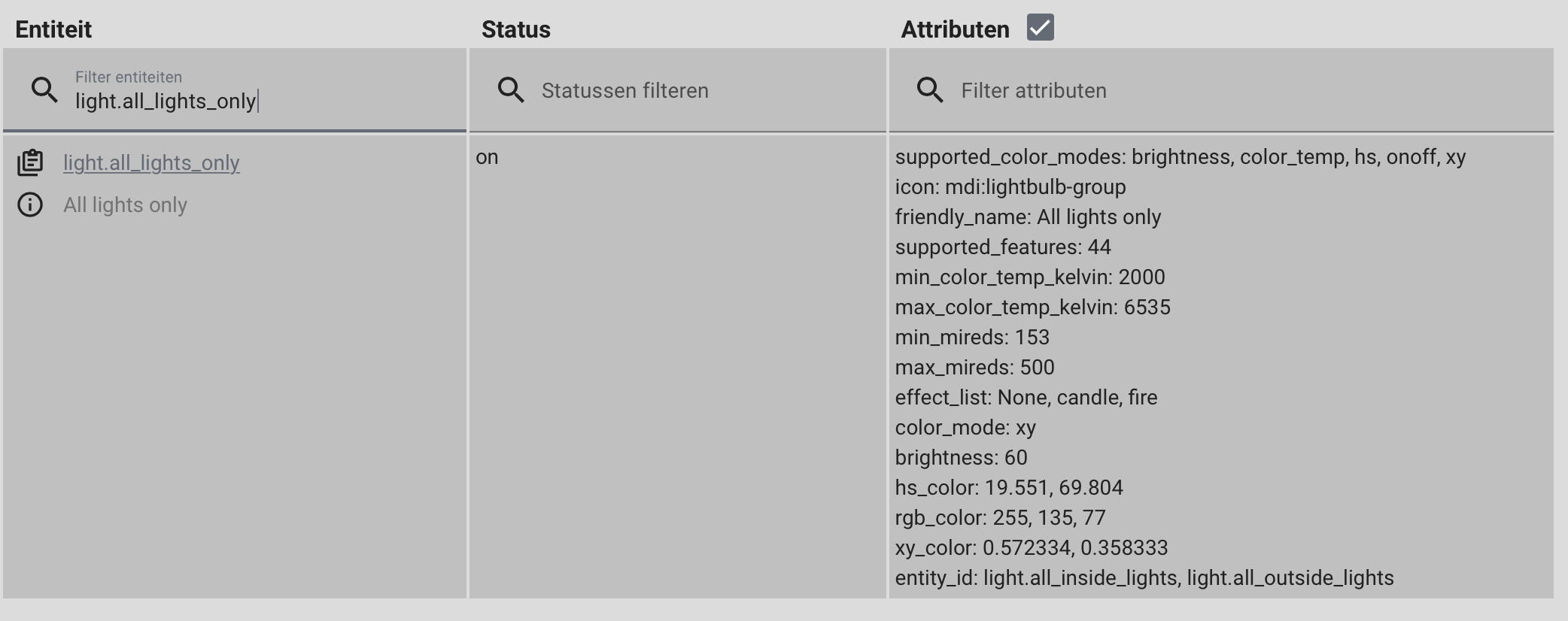Click the magnifier icon in the entity filter
1568x621 pixels.
[x=44, y=89]
